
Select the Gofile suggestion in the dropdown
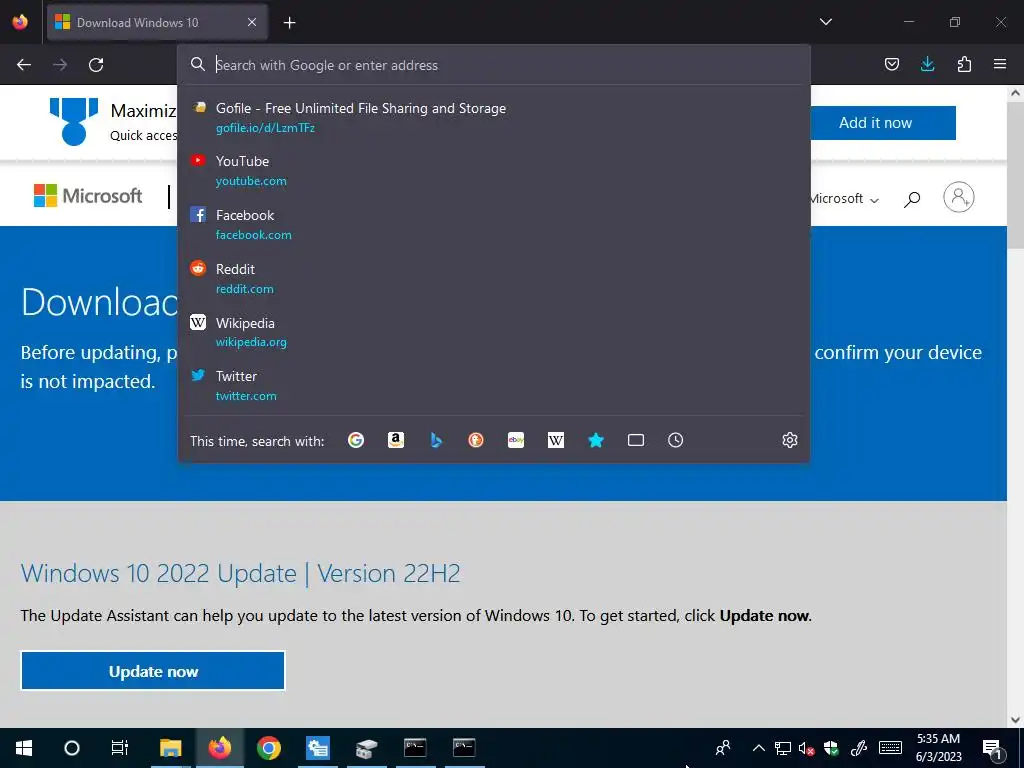pos(494,118)
